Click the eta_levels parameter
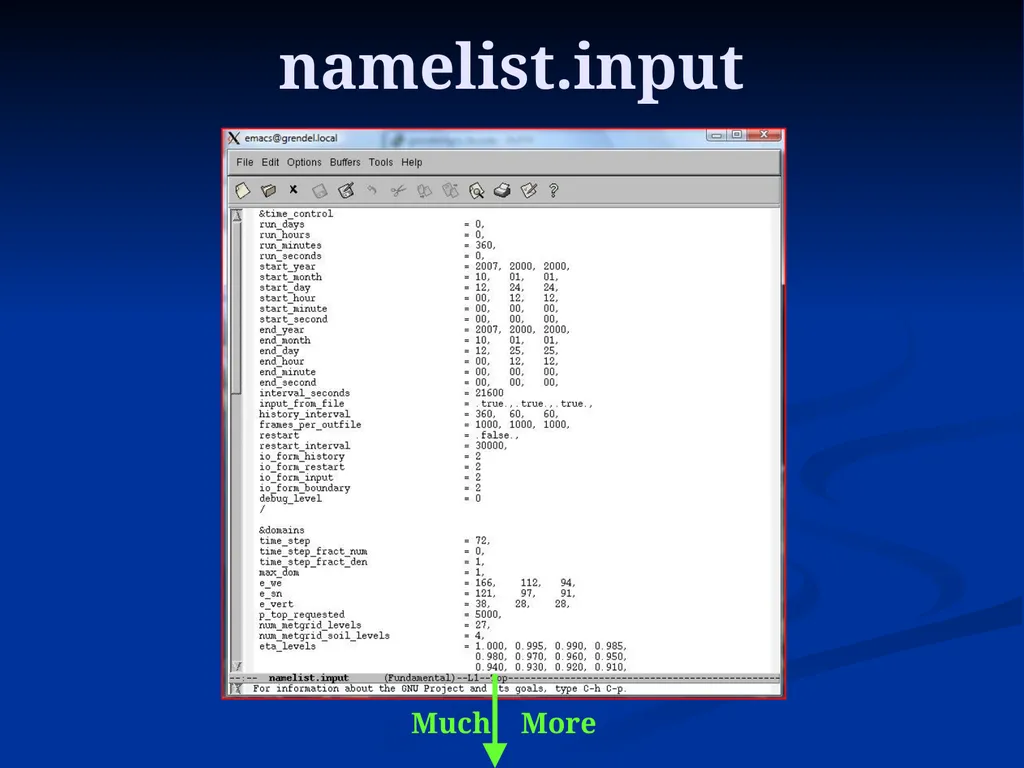The height and width of the screenshot is (768, 1024). tap(287, 646)
